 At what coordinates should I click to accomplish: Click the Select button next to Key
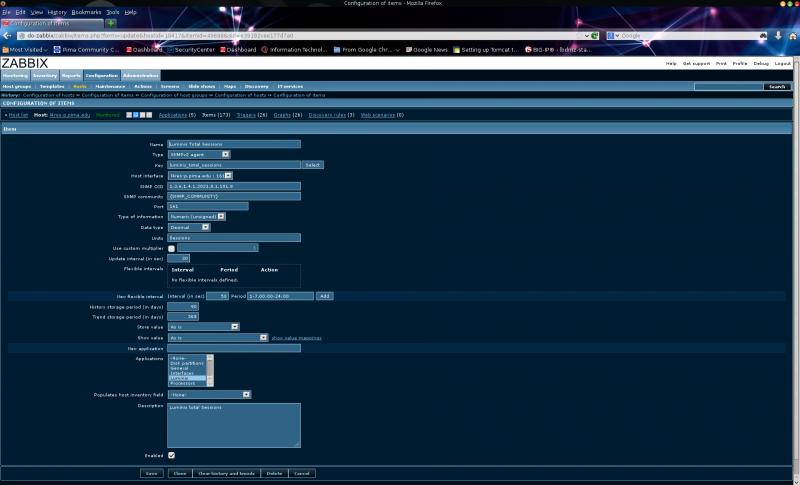(313, 165)
